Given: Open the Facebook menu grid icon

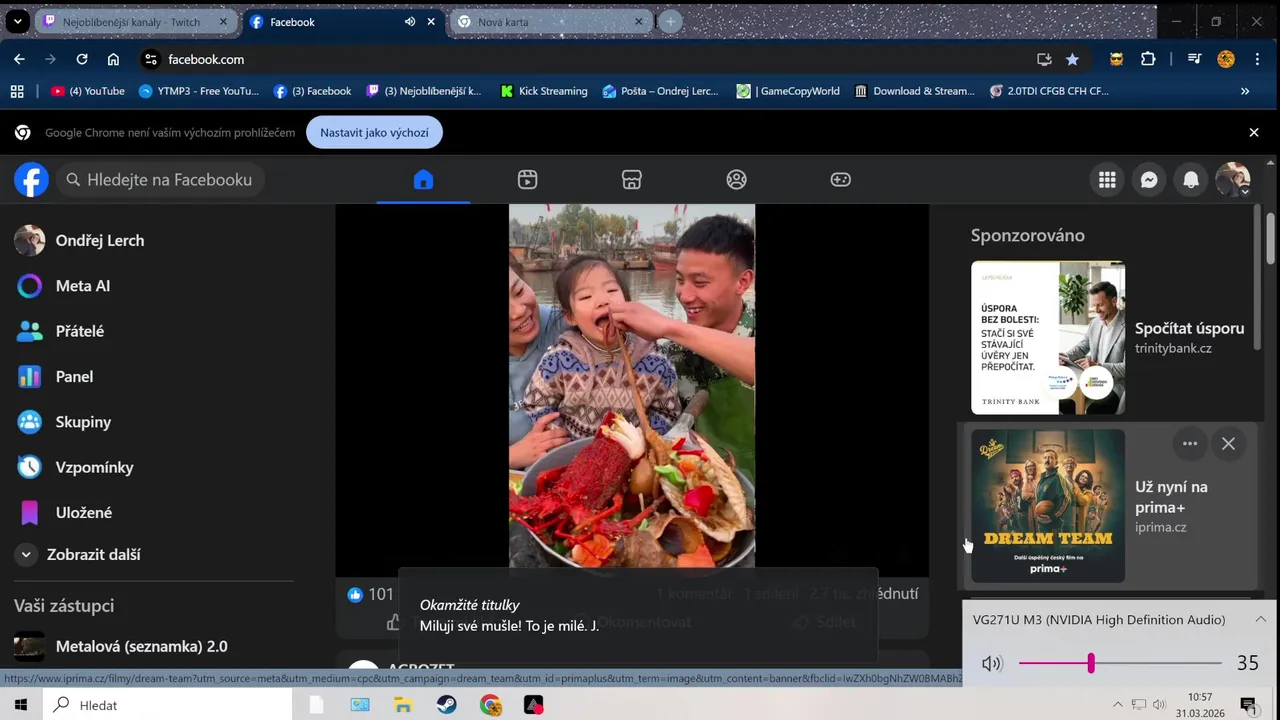Looking at the screenshot, I should click(x=1107, y=180).
